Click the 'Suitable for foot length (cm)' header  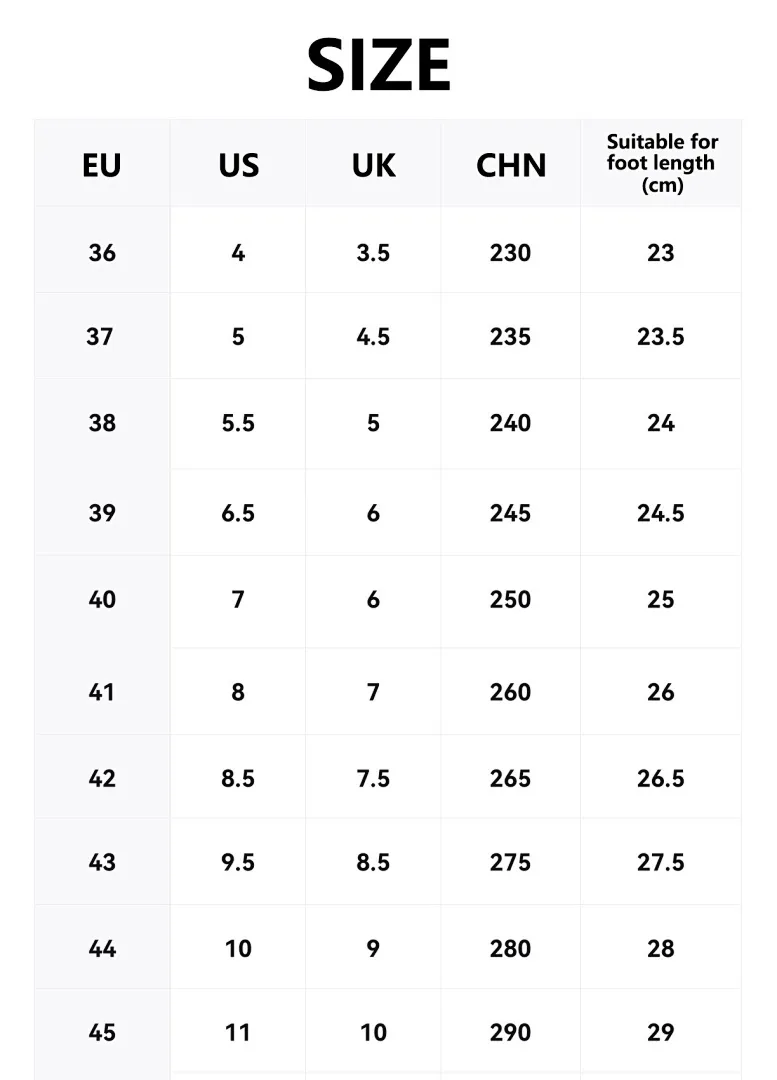point(662,163)
